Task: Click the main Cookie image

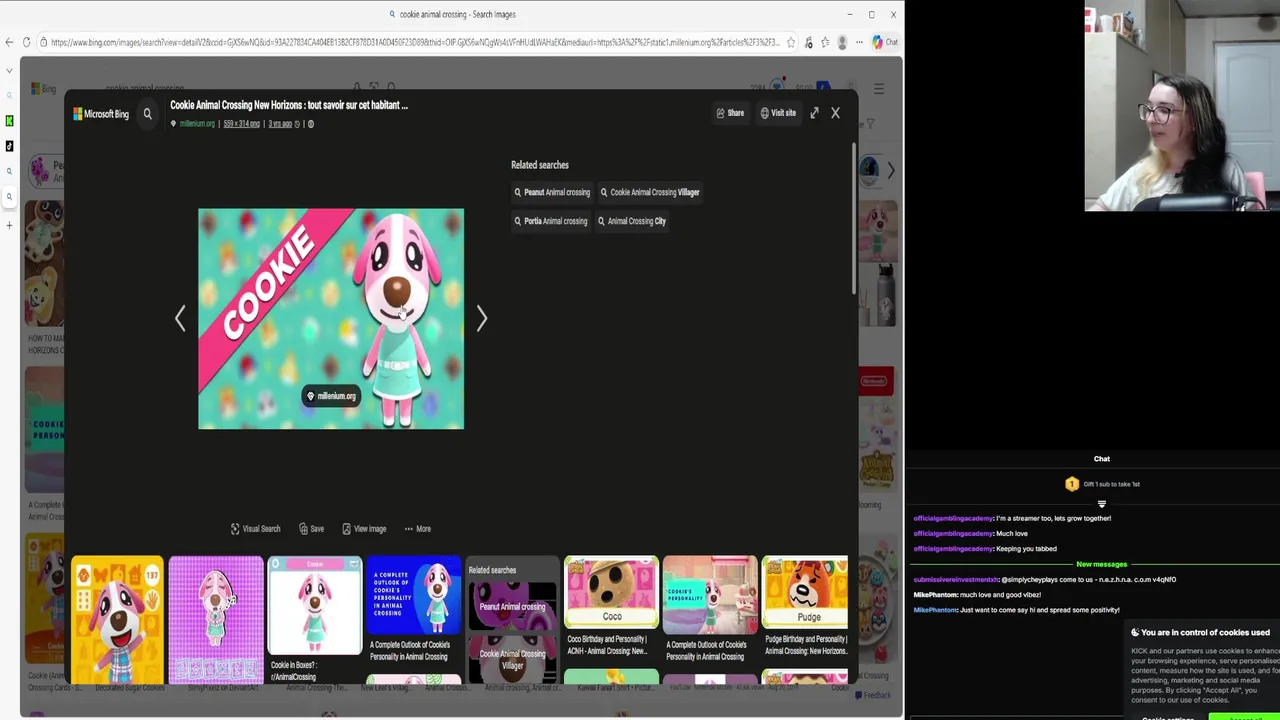Action: (331, 319)
